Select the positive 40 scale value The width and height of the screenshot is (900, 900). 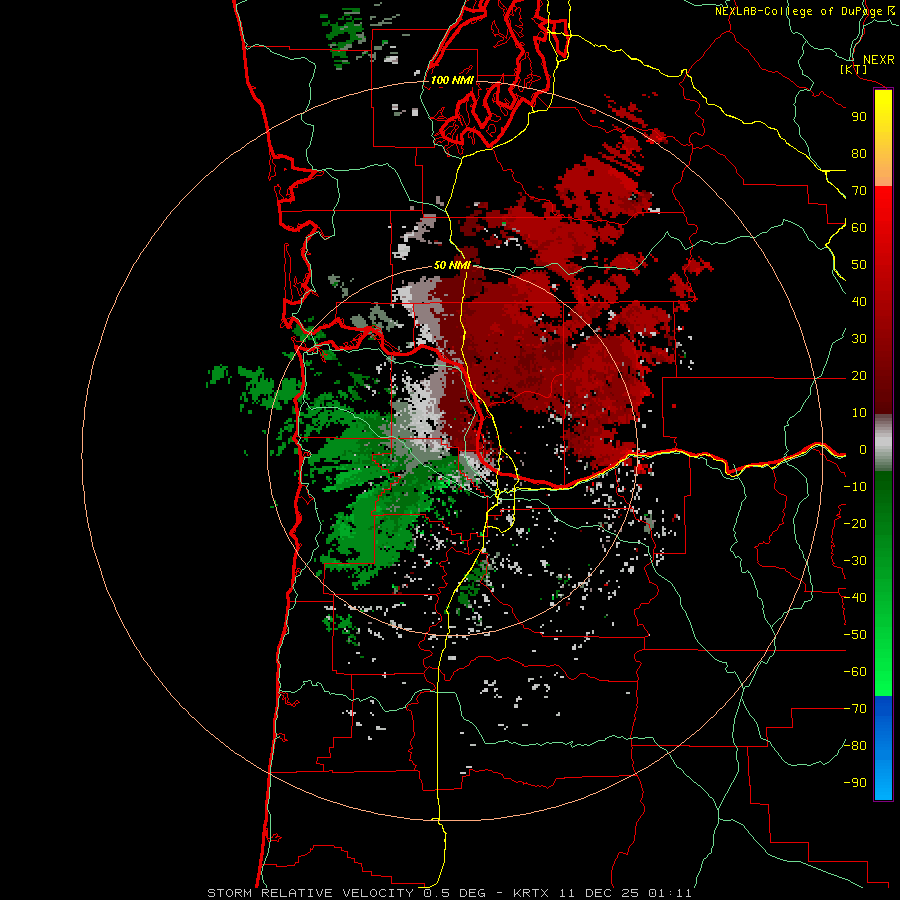click(x=859, y=302)
